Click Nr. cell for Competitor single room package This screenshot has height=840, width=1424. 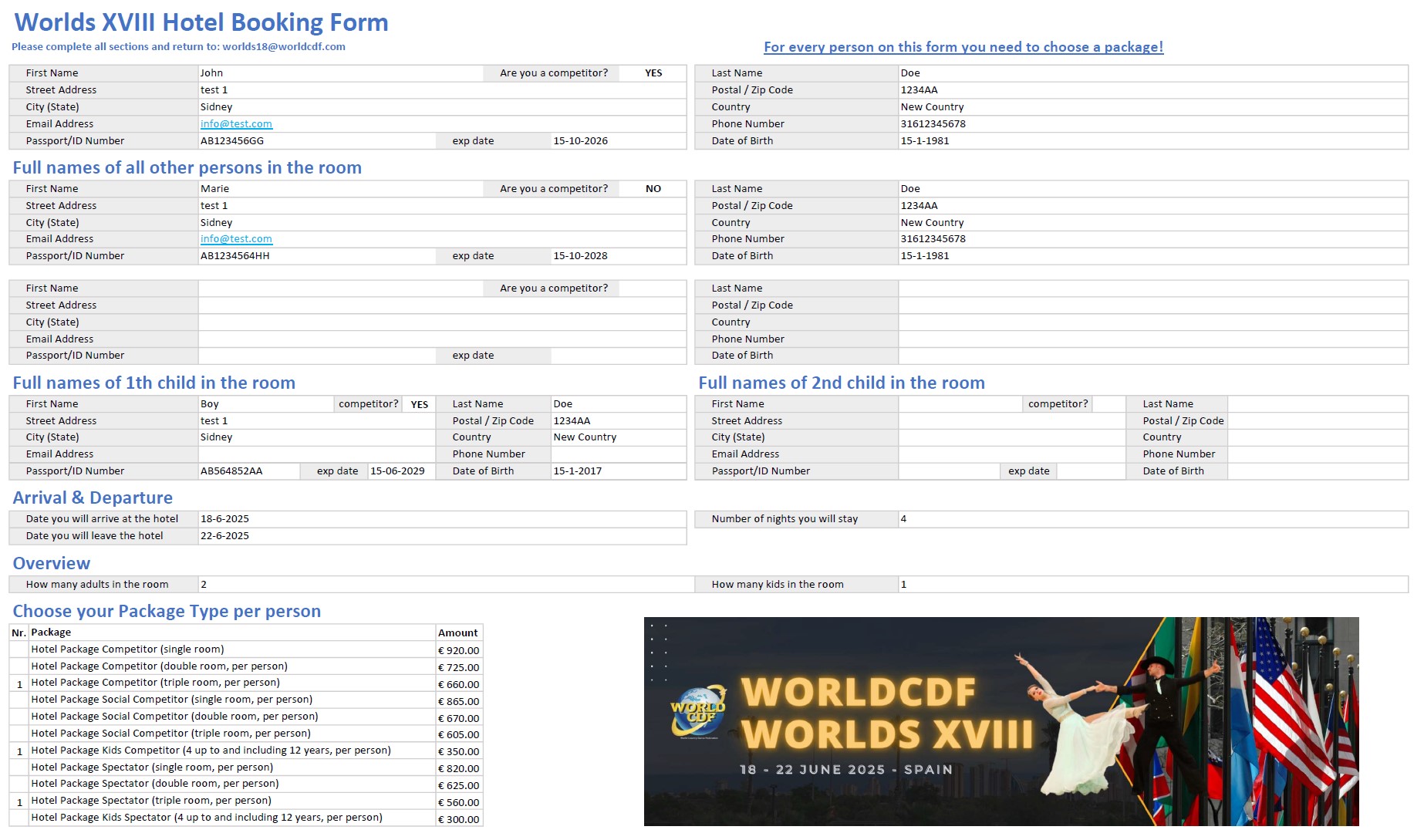19,650
